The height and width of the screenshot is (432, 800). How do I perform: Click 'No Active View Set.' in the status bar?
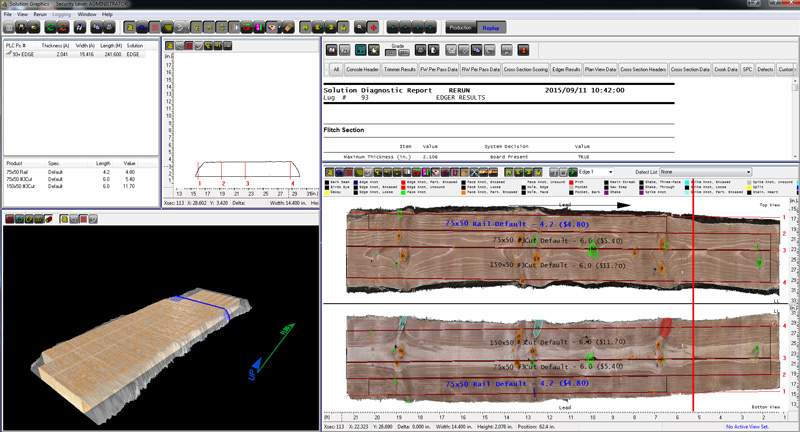(747, 426)
